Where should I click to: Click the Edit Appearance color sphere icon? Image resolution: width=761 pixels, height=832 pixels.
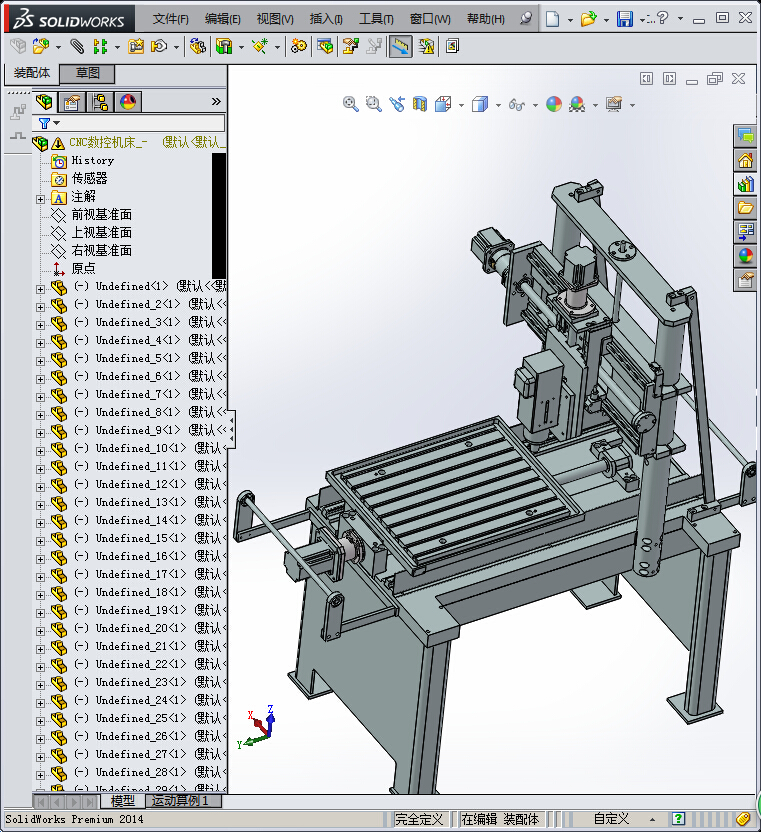pyautogui.click(x=553, y=104)
